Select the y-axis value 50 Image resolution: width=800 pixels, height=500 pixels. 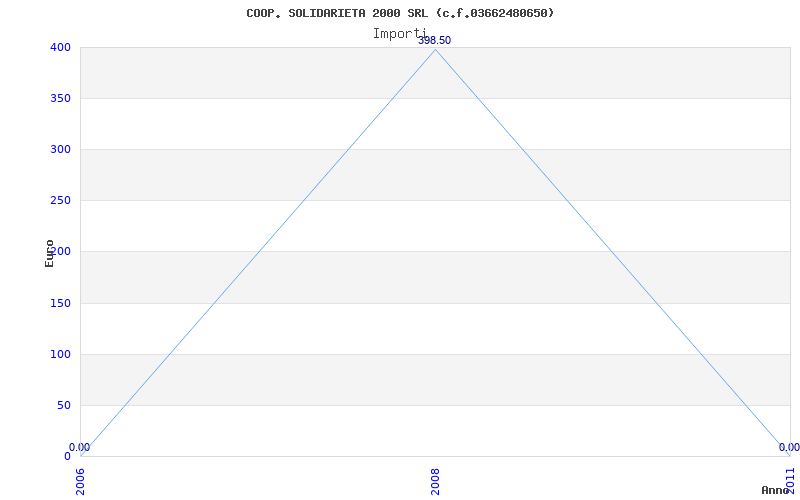(x=63, y=406)
